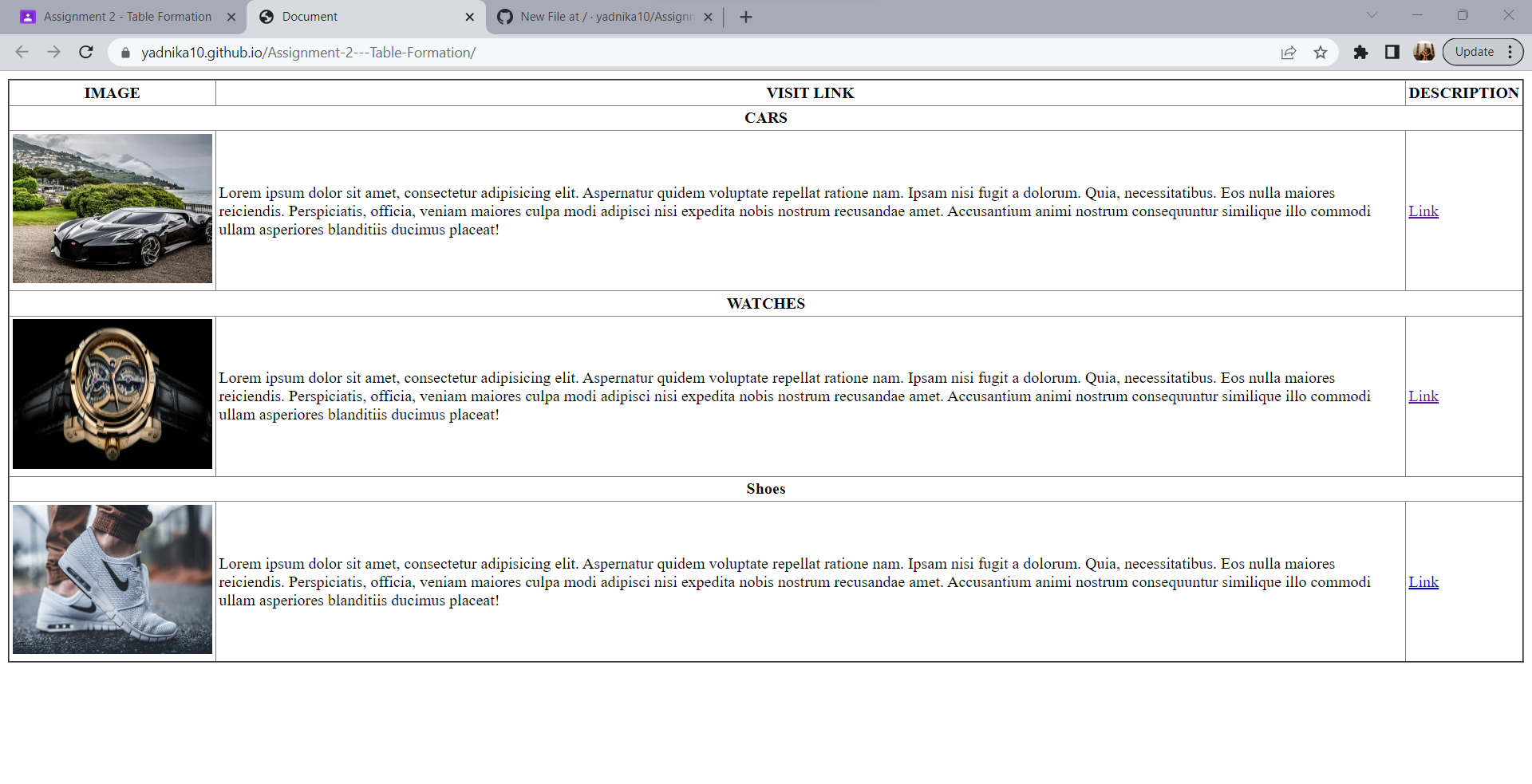Click the Link in the WATCHES row
The width and height of the screenshot is (1532, 784).
[x=1423, y=396]
